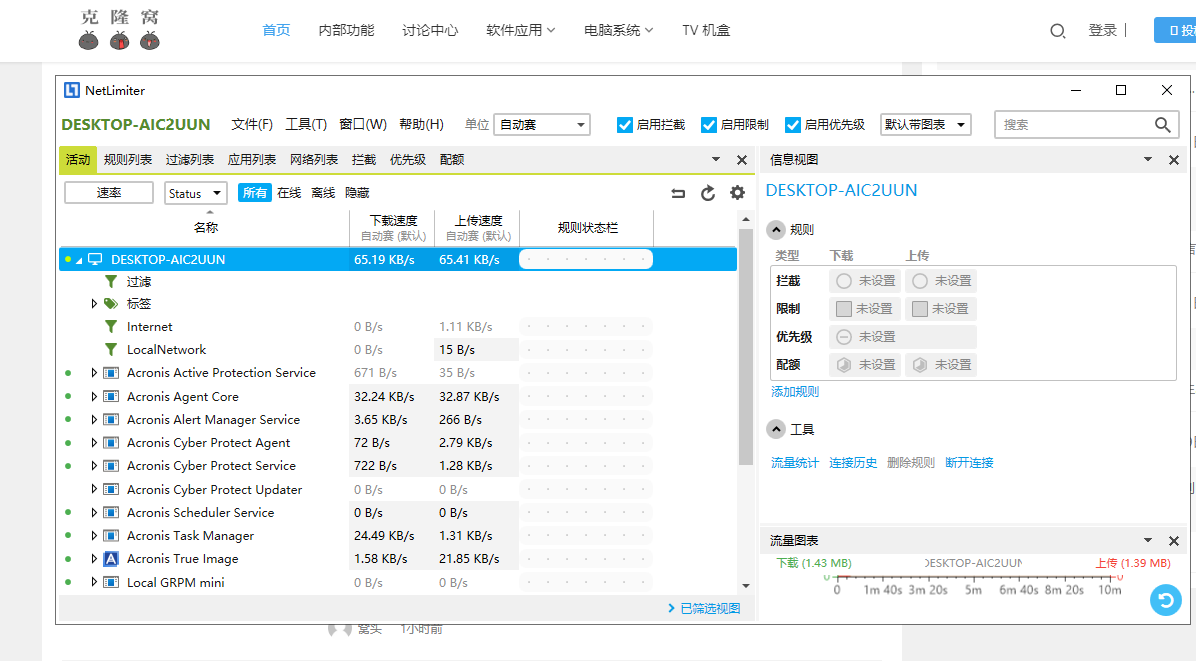Click the website search magnifier icon

[1057, 31]
